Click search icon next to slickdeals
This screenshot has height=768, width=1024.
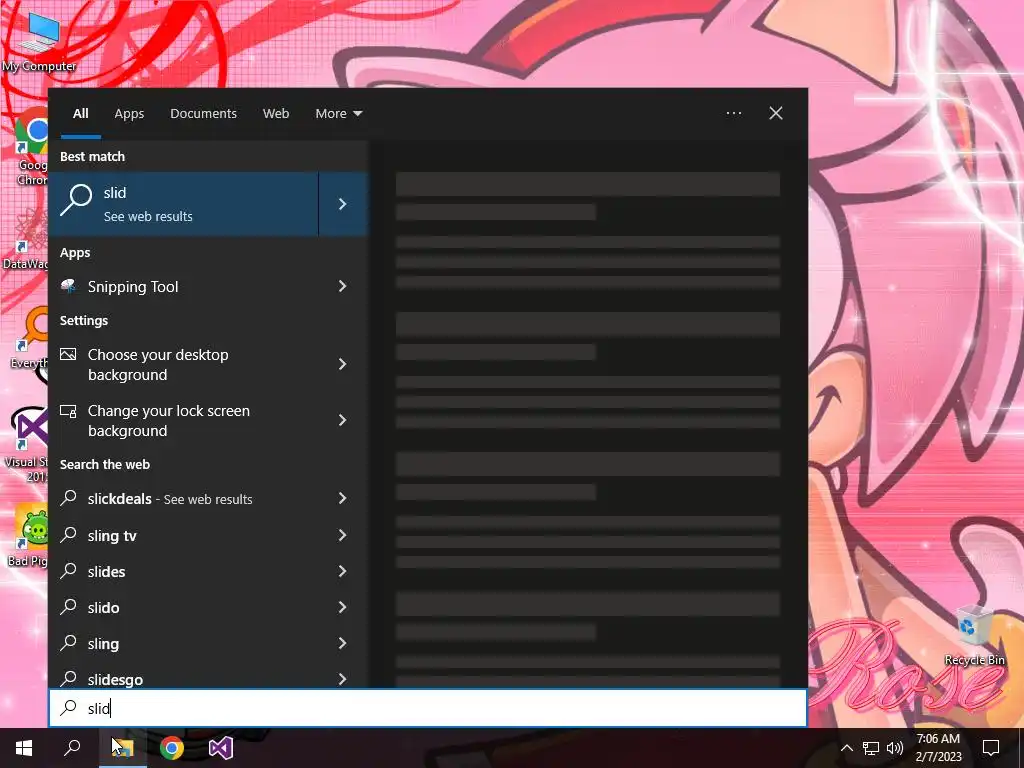69,498
